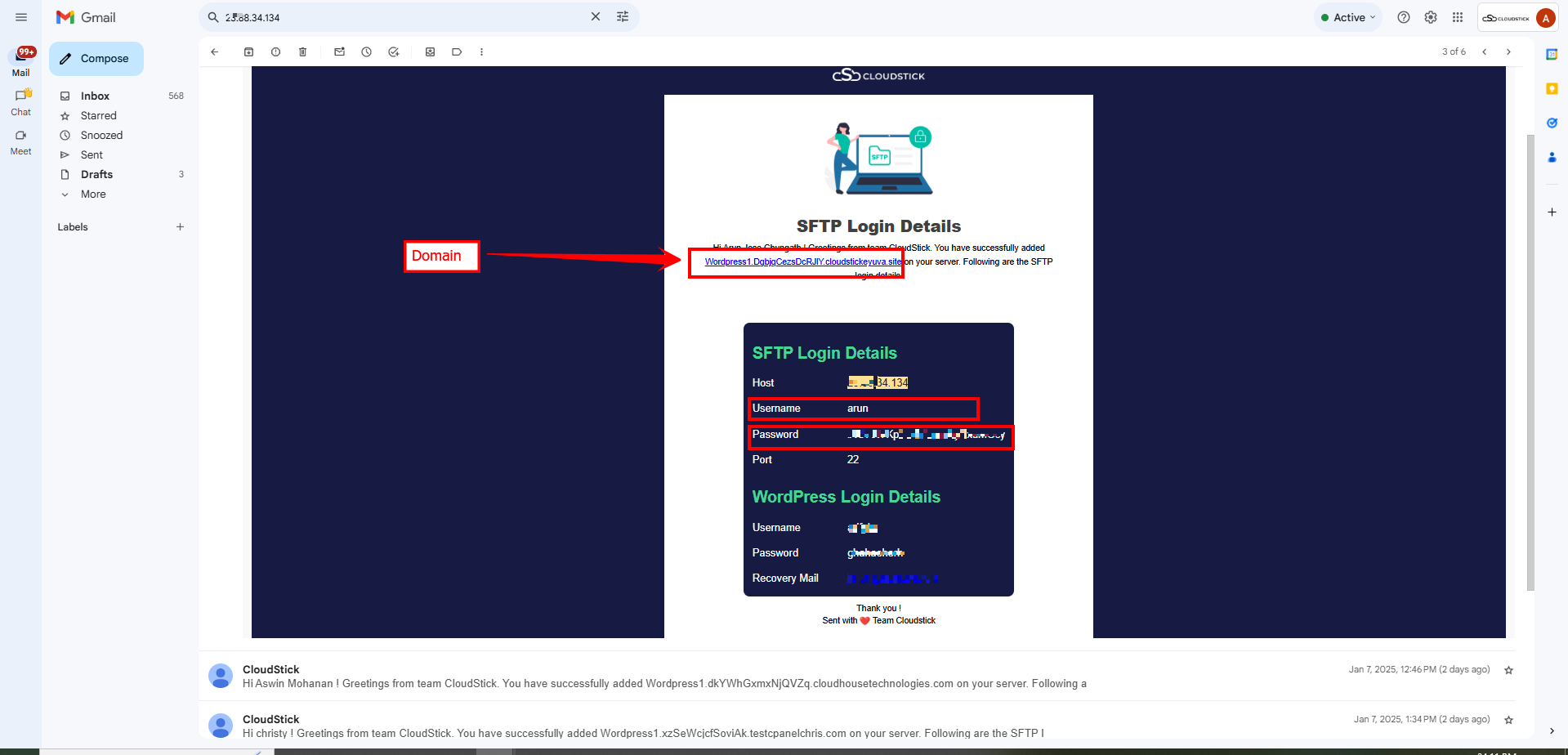Open the three-dot more options menu
Viewport: 1568px width, 755px height.
481,52
